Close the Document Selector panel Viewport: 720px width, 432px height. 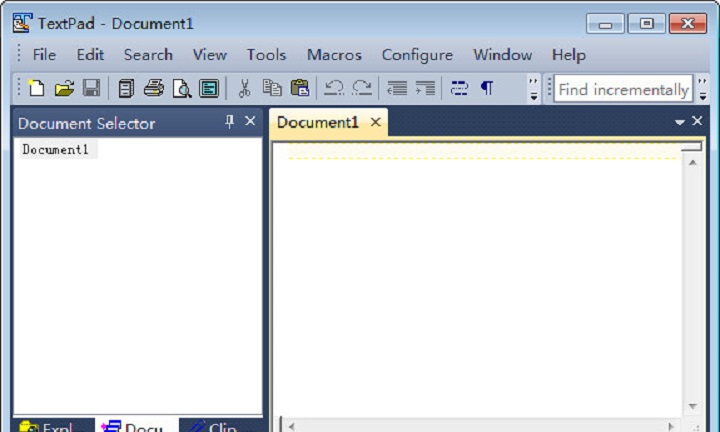[250, 121]
